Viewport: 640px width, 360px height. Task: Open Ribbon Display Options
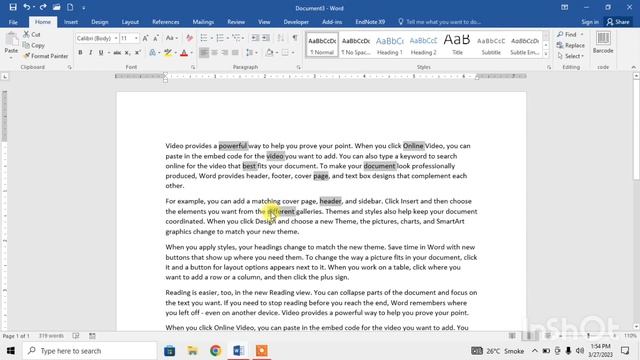coord(564,7)
